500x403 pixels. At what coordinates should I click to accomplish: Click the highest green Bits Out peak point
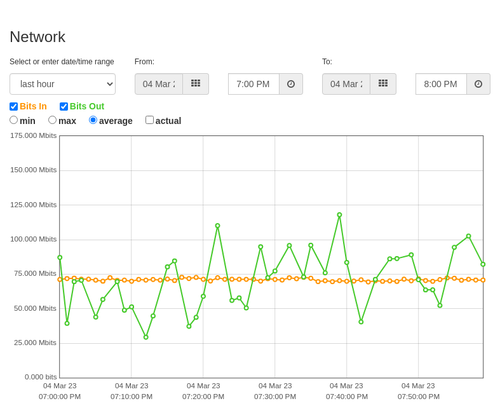[x=339, y=215]
